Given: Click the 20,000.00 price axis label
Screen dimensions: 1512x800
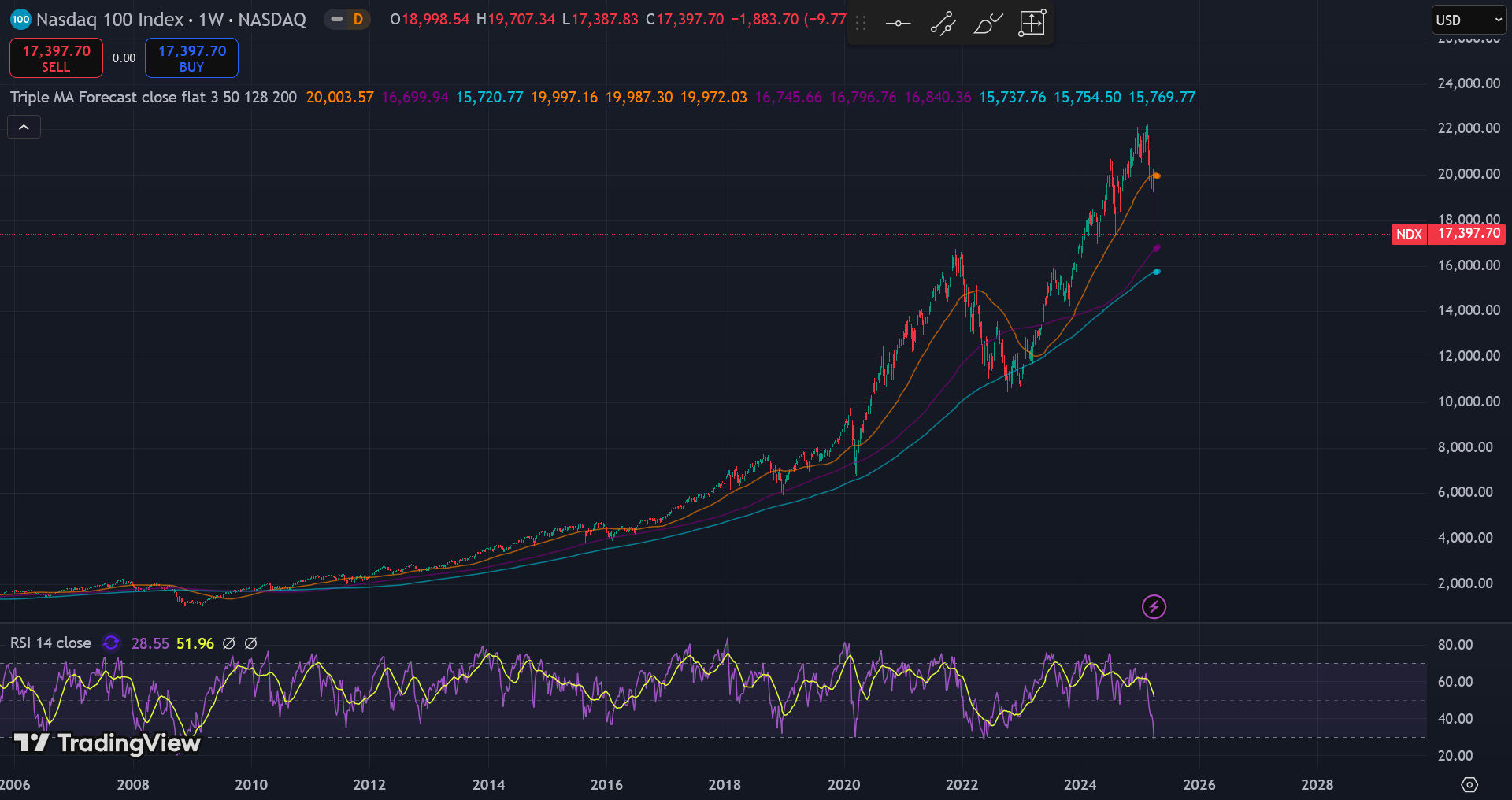Looking at the screenshot, I should point(1469,174).
